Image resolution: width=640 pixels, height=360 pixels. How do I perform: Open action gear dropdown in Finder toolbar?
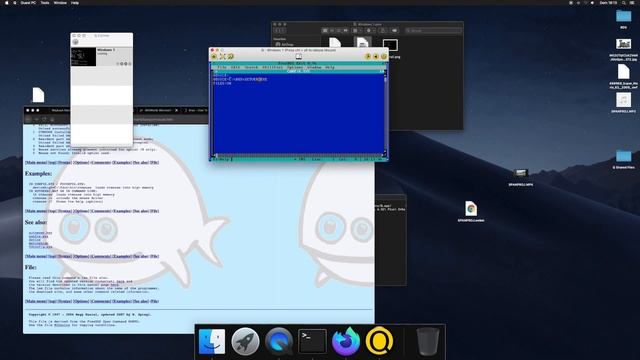tap(370, 31)
